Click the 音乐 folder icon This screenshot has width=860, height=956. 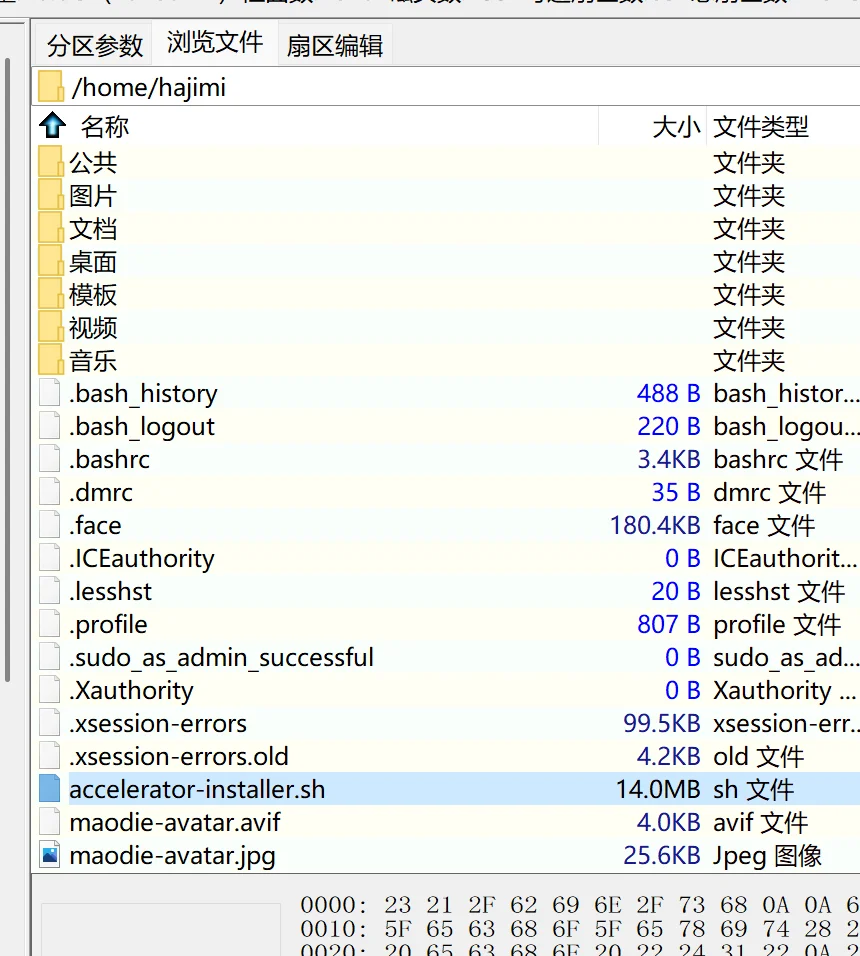point(51,360)
